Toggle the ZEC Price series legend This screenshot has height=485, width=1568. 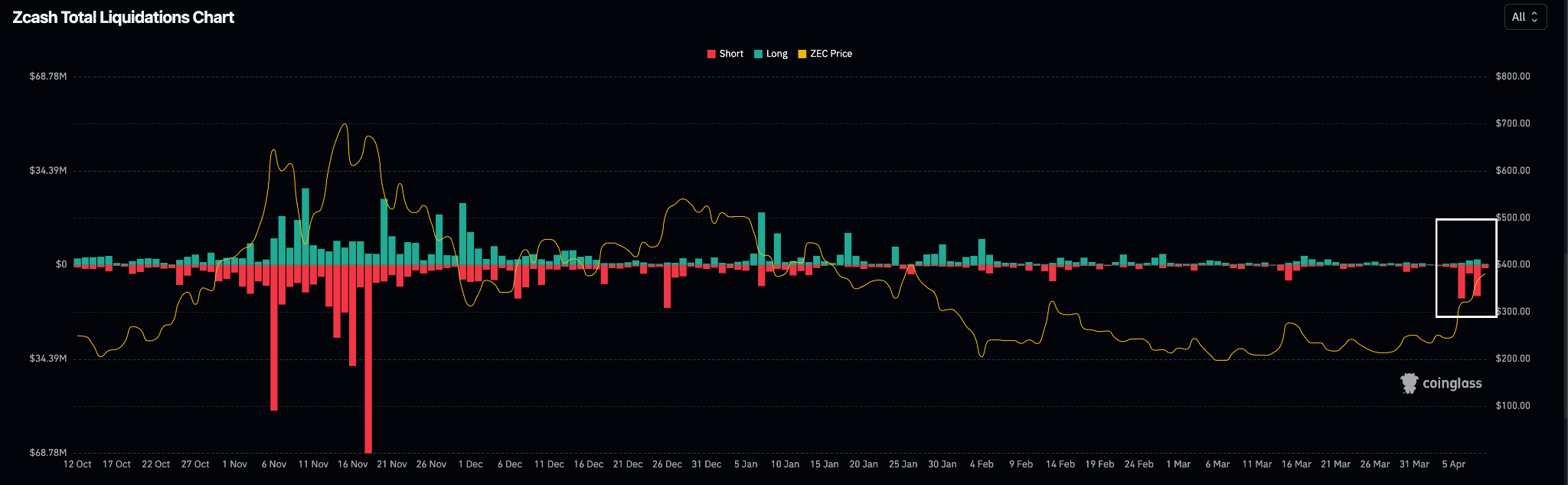825,54
